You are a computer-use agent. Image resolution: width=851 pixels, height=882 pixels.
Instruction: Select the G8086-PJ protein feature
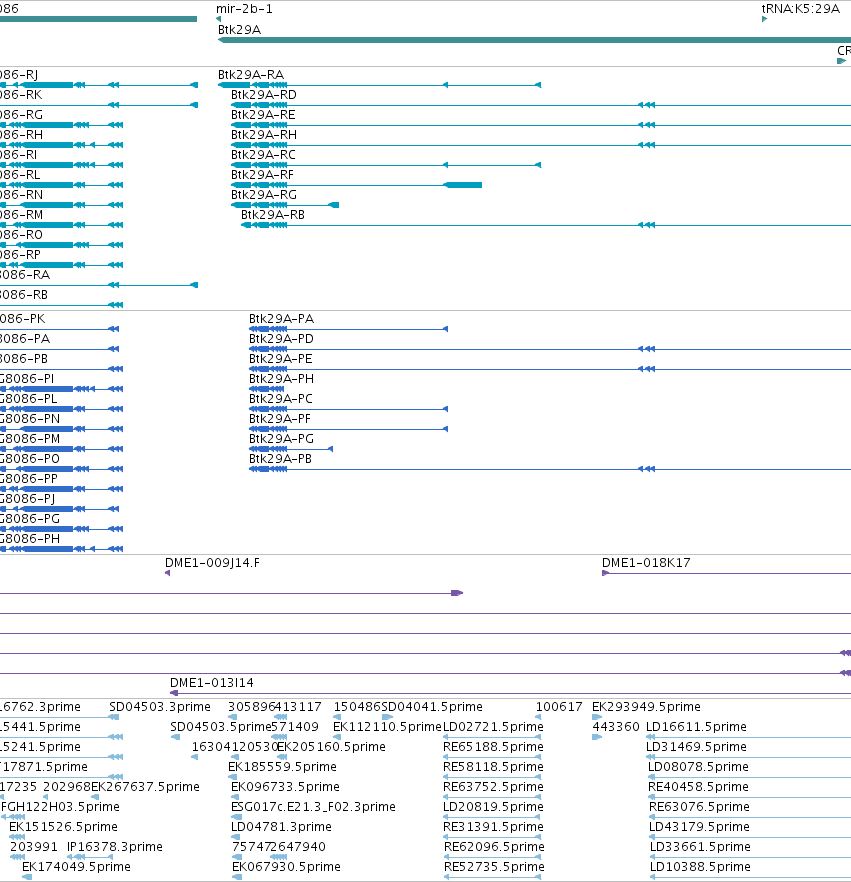(59, 509)
